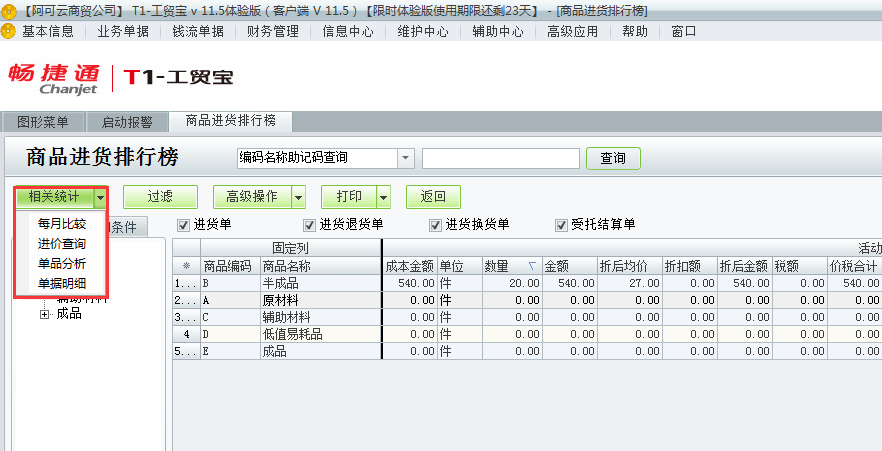Image resolution: width=882 pixels, height=451 pixels.
Task: Open the 窗口 menu
Action: 684,31
